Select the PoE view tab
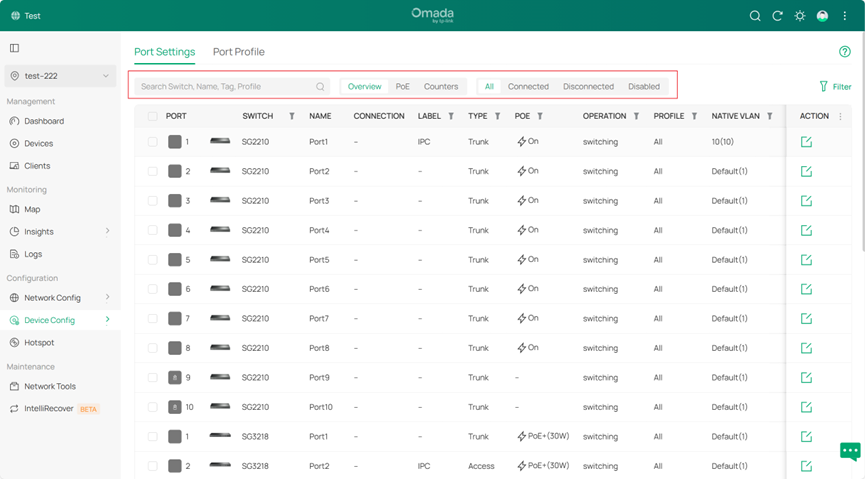Viewport: 865px width, 479px height. [x=402, y=87]
